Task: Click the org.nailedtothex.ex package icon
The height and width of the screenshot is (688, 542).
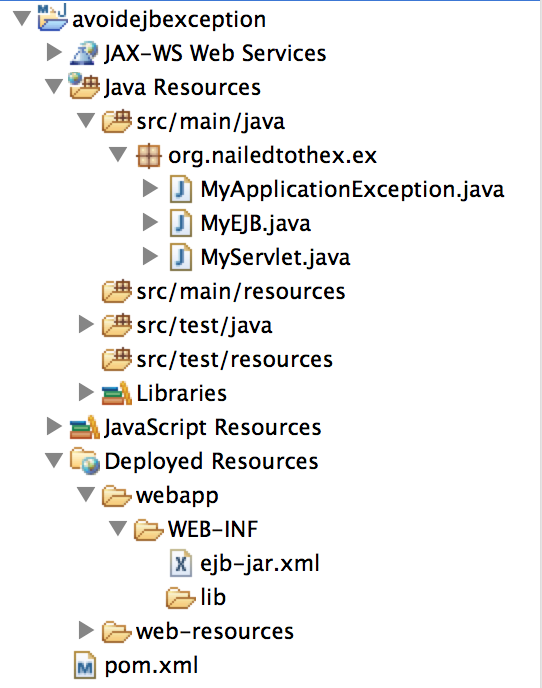Action: coord(149,155)
